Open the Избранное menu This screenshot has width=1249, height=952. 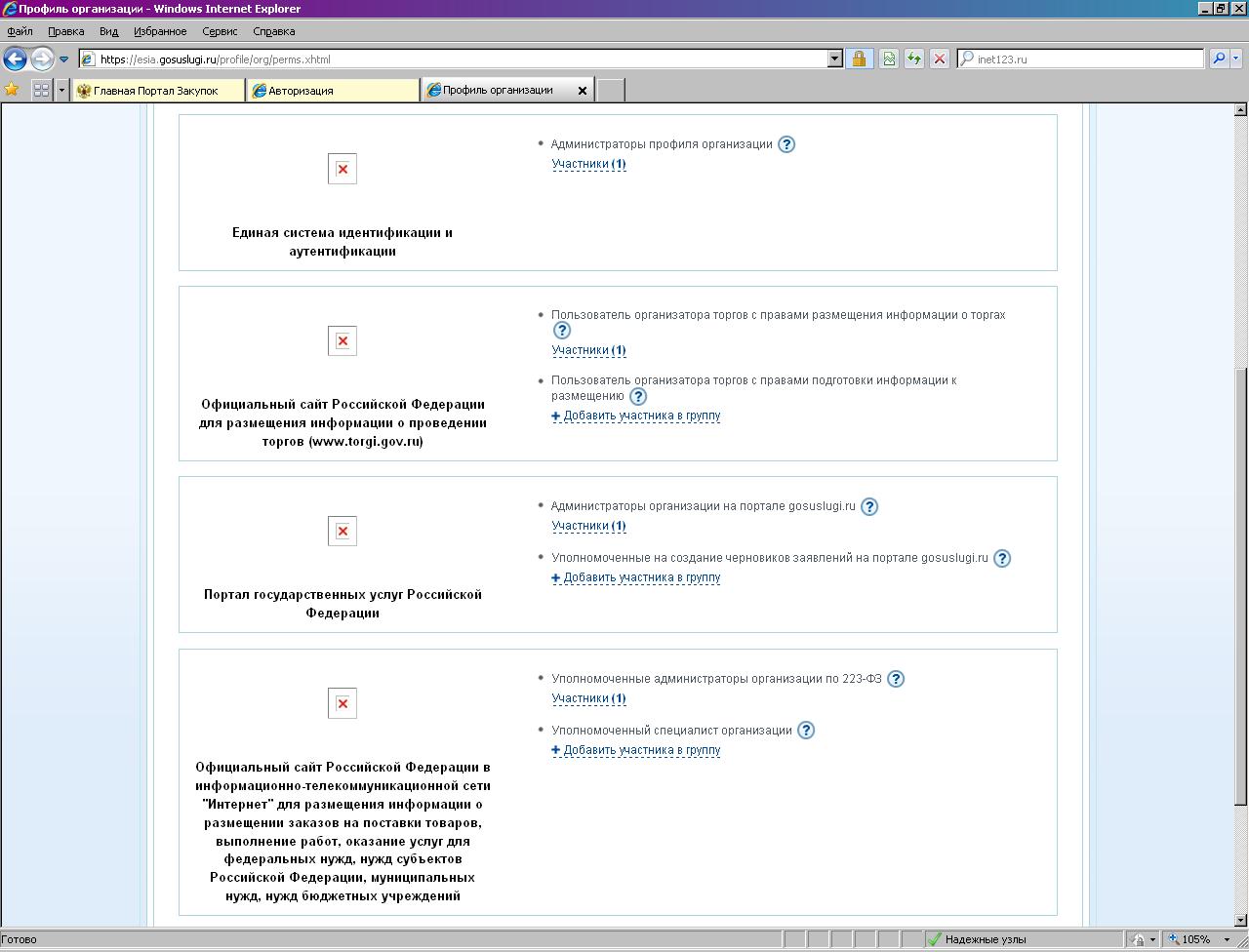(160, 31)
